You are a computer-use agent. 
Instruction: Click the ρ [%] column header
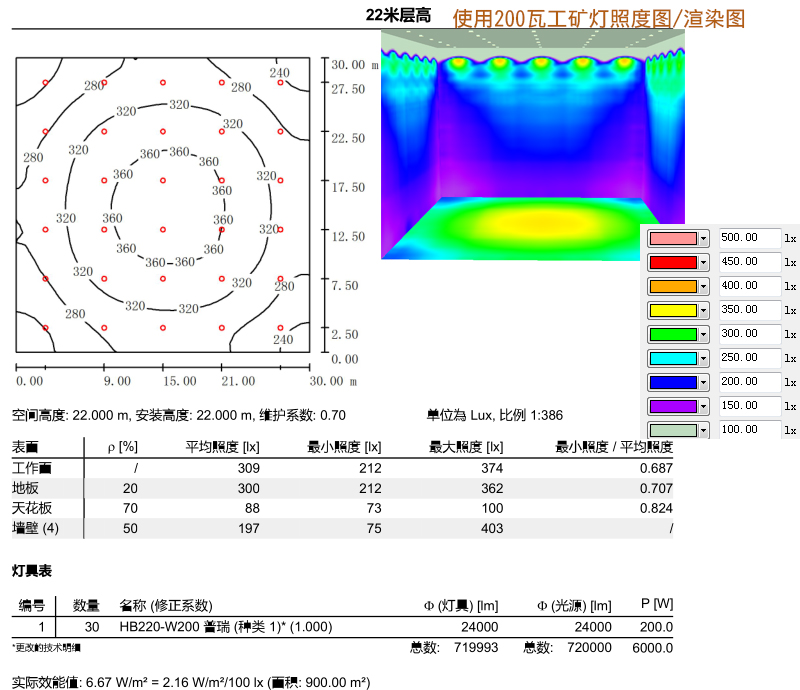122,447
